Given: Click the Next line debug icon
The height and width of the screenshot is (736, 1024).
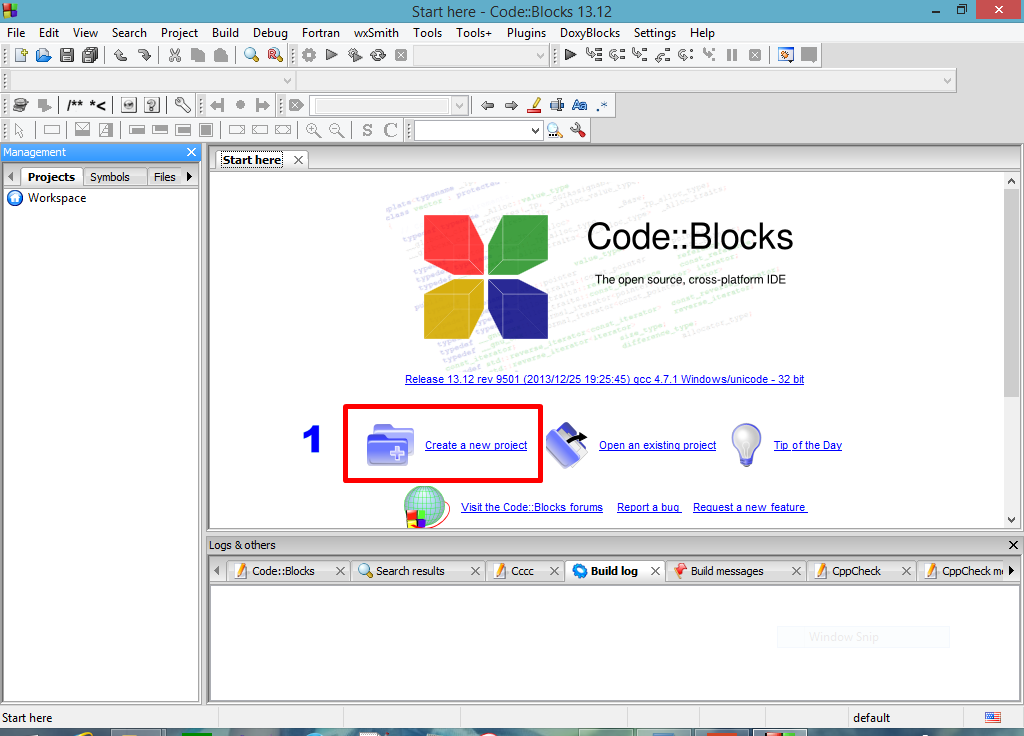Looking at the screenshot, I should point(616,55).
